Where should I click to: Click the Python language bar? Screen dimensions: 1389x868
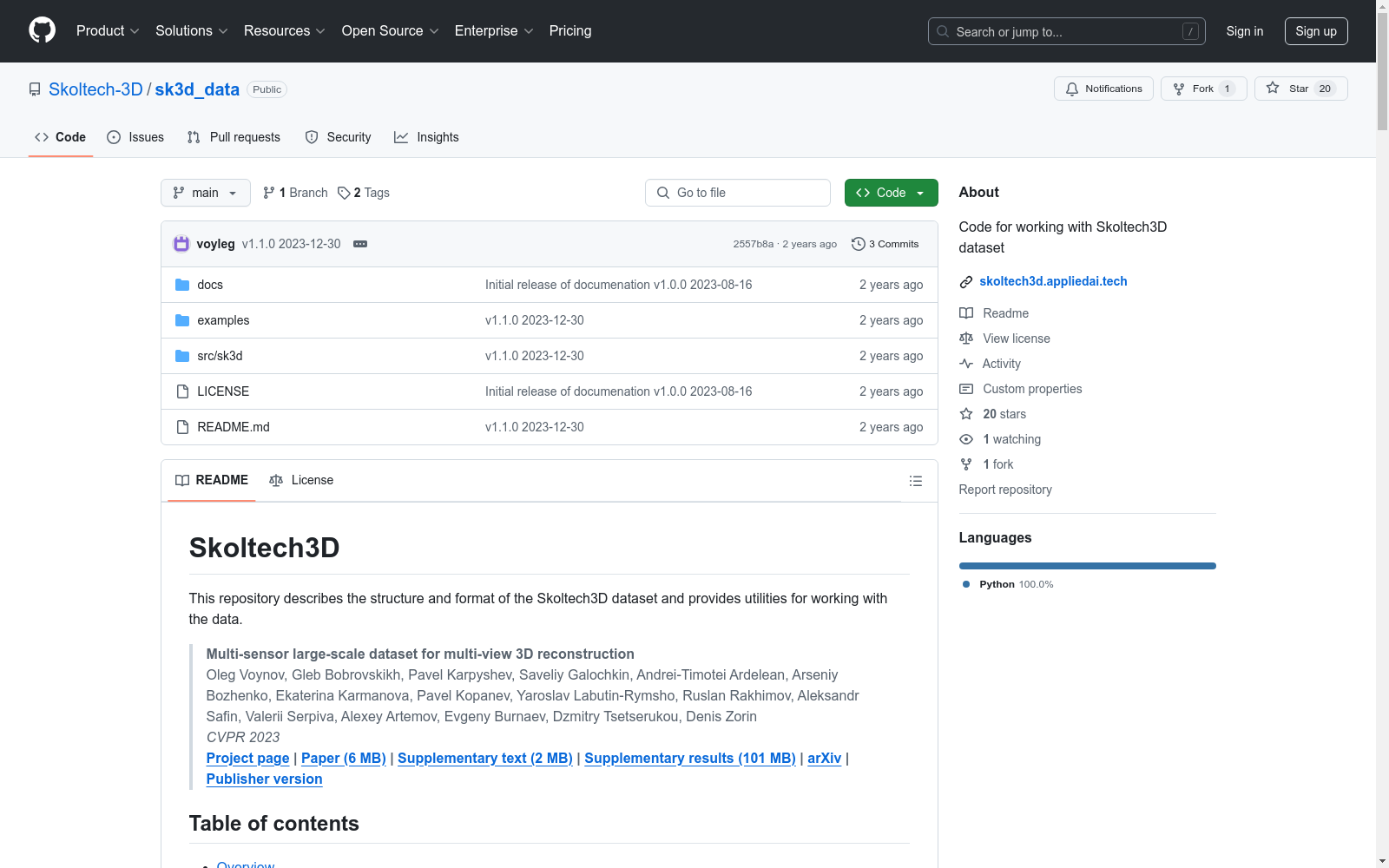click(x=1087, y=566)
